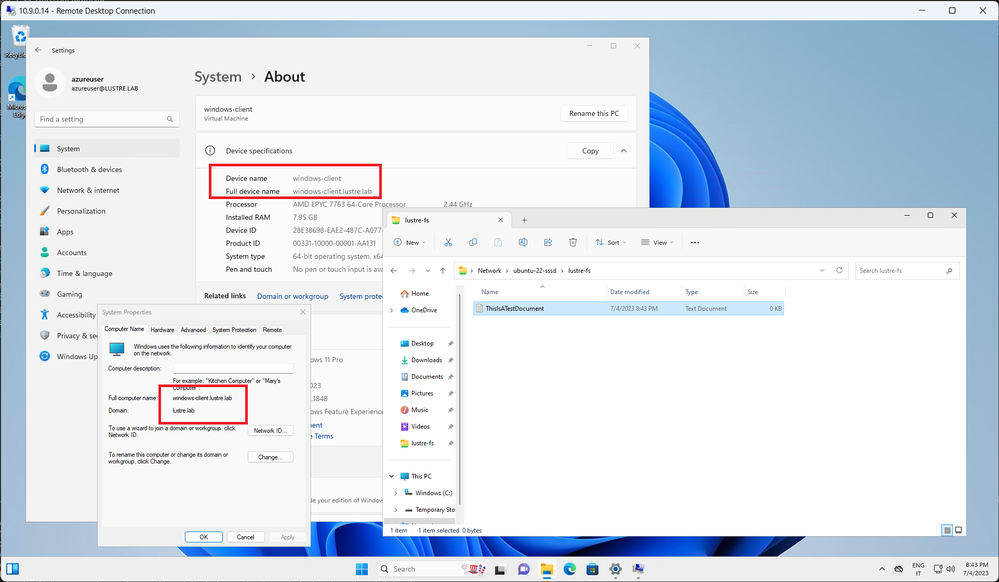
Task: Click the Network ID... button
Action: coord(270,430)
